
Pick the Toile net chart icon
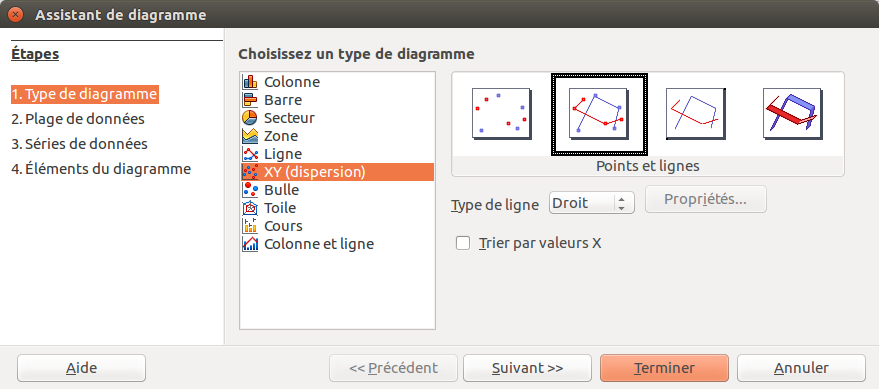click(249, 207)
